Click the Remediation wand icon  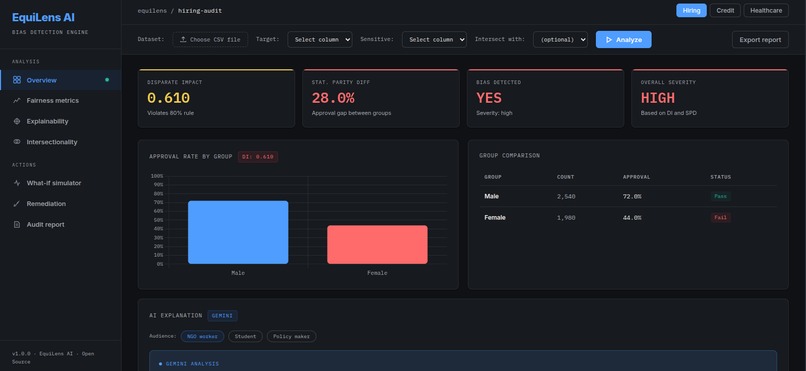point(17,204)
